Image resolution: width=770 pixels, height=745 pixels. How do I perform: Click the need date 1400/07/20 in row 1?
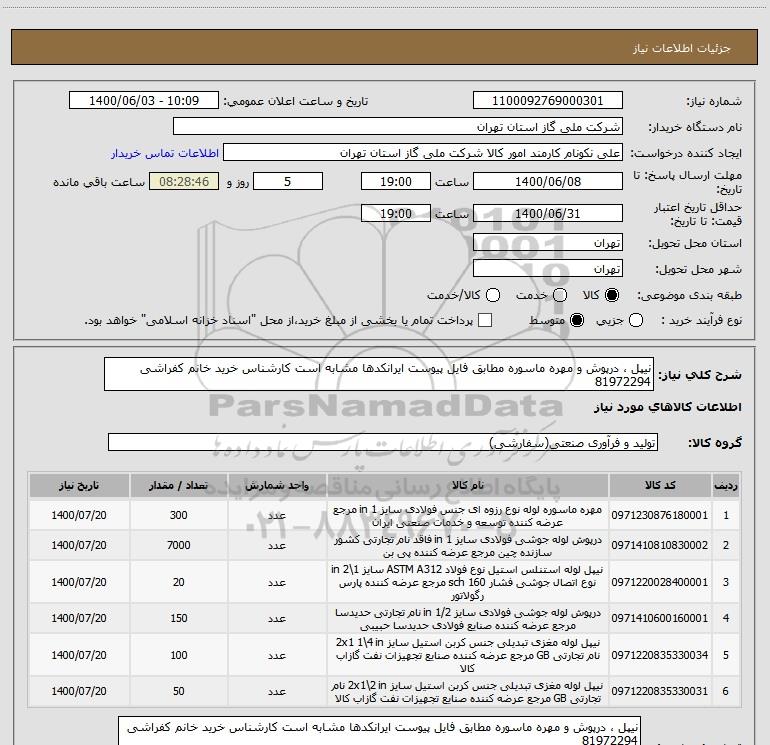79,515
